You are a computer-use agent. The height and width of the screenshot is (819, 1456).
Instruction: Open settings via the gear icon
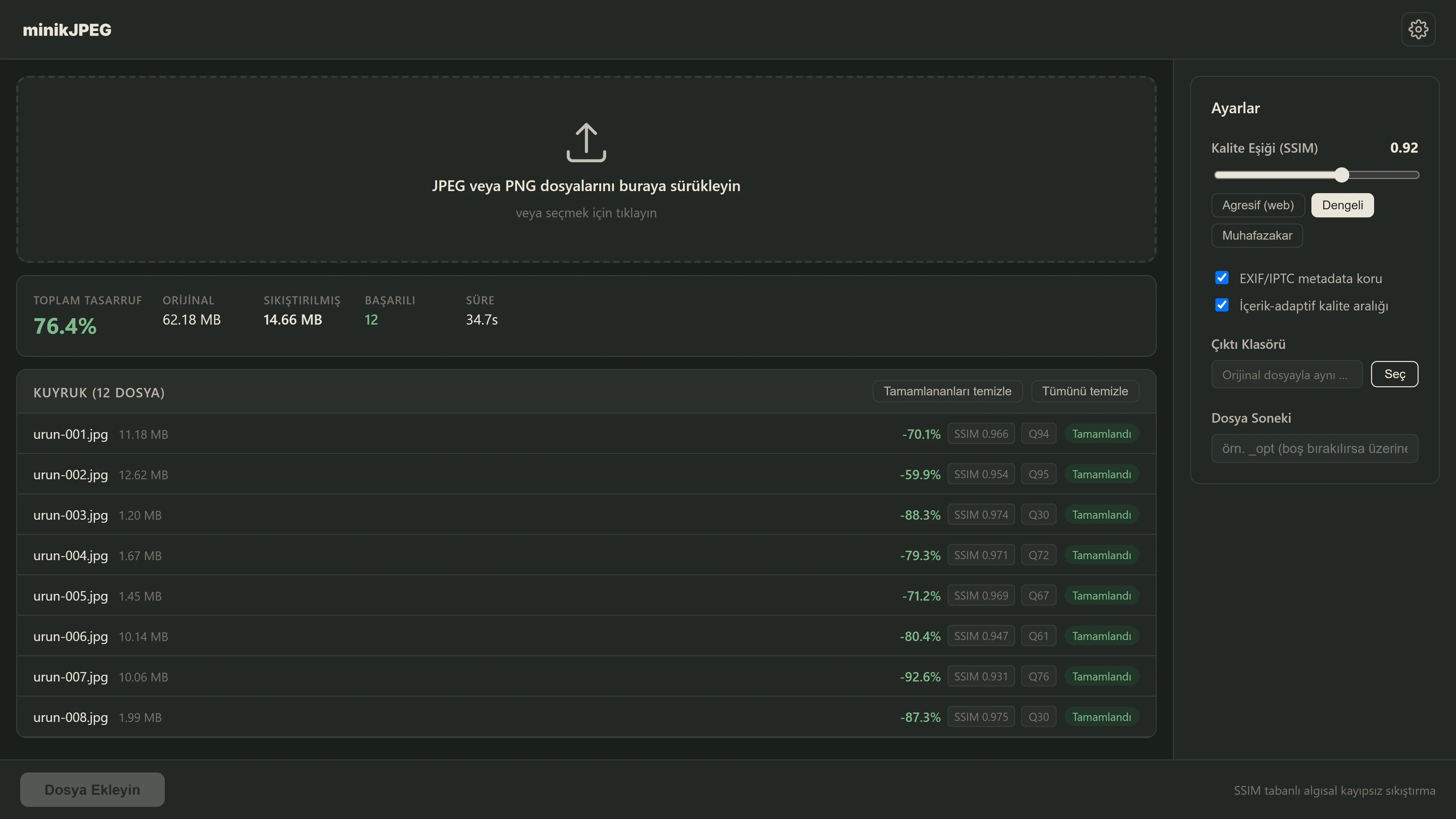tap(1418, 29)
